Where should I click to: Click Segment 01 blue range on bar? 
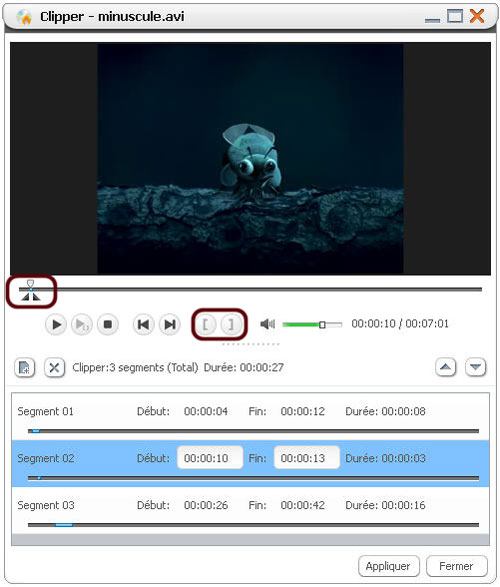pyautogui.click(x=36, y=431)
